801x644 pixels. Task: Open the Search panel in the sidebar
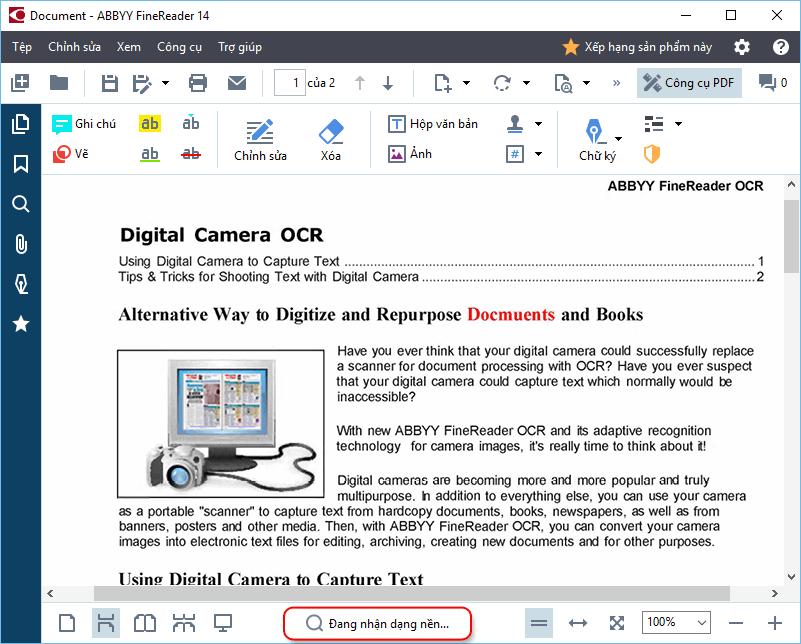(x=20, y=204)
